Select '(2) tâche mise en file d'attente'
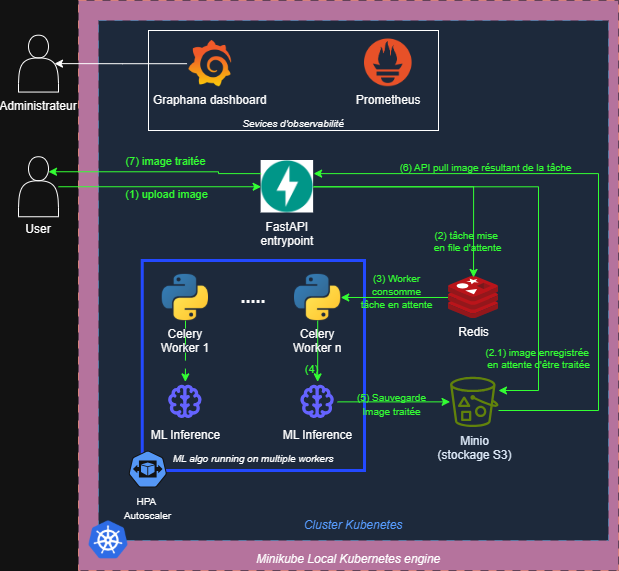Image resolution: width=619 pixels, height=571 pixels. click(x=467, y=242)
